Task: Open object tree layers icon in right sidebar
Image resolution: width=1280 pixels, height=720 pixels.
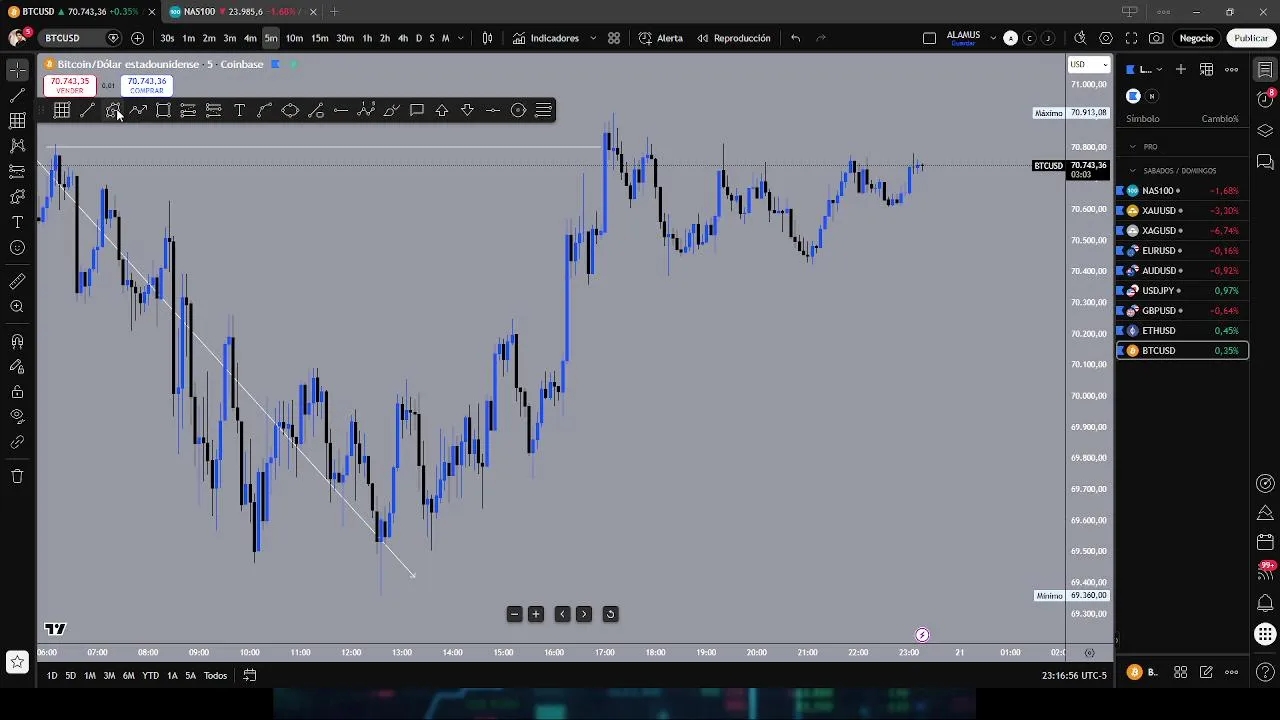Action: click(x=1265, y=131)
